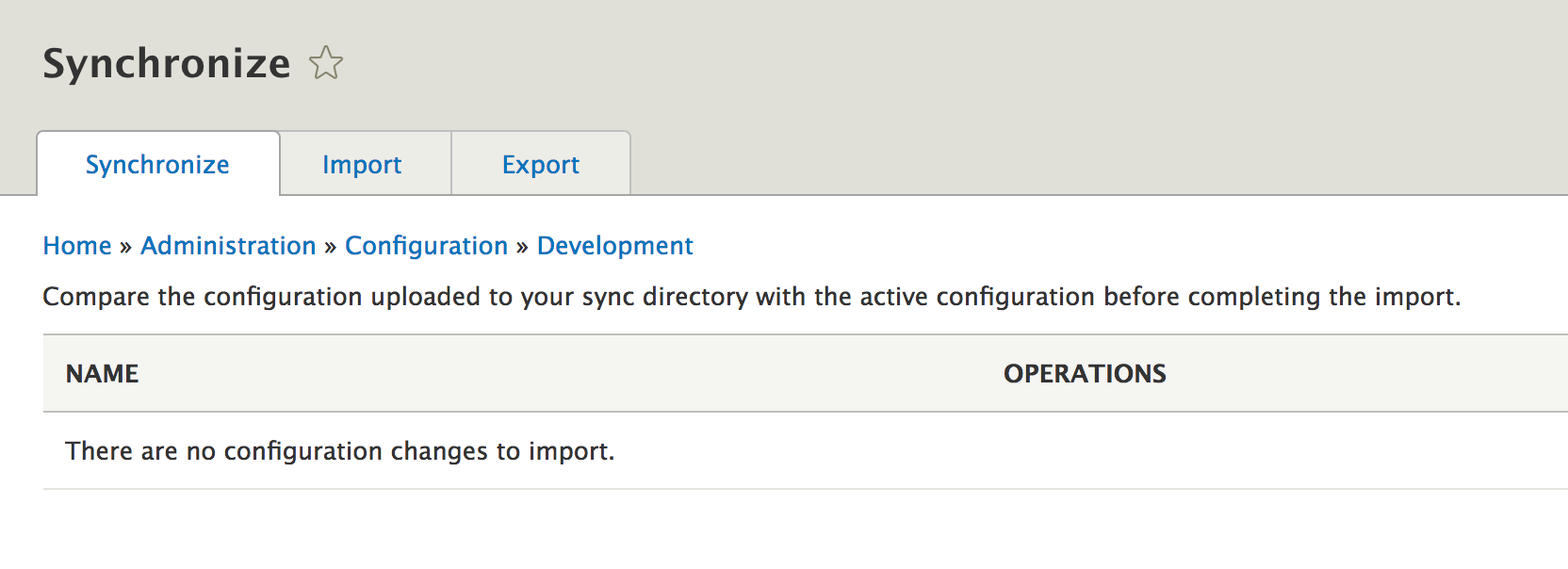1568x569 pixels.
Task: Go to Home via breadcrumb
Action: click(x=77, y=246)
